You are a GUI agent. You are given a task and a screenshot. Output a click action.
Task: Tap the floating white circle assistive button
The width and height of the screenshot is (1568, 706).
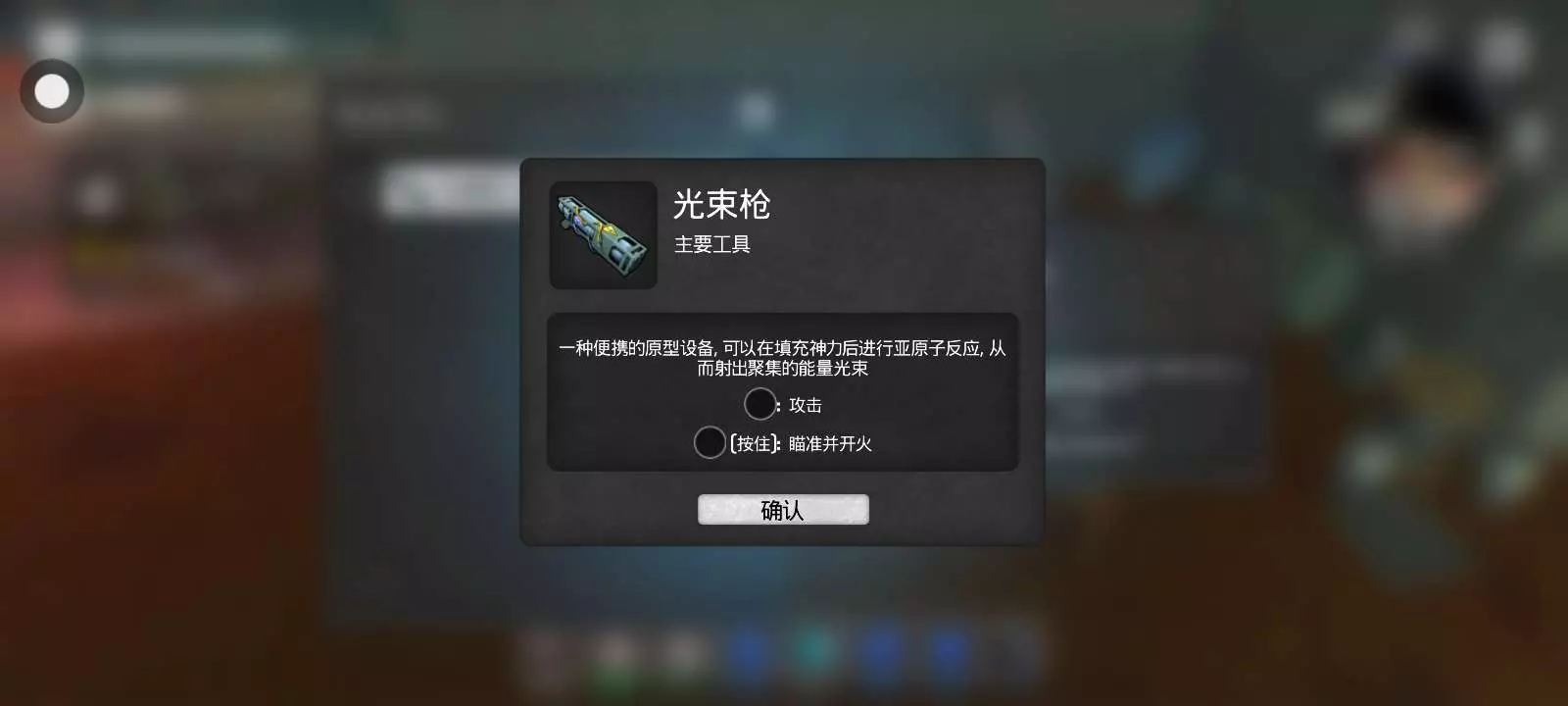click(52, 91)
